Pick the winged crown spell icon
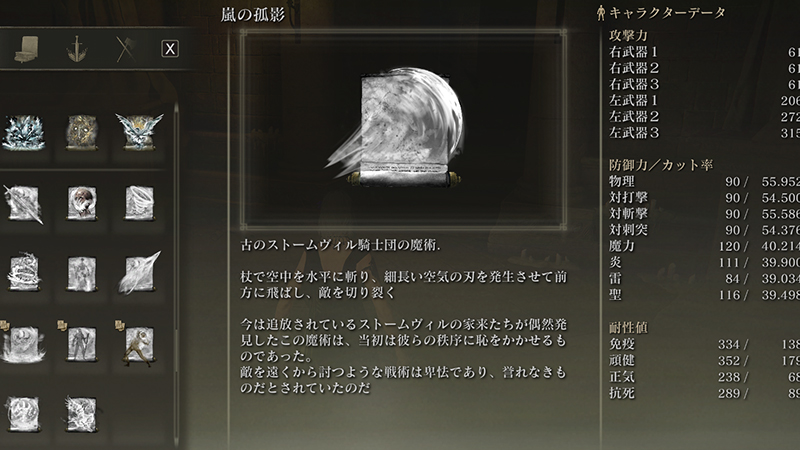800x450 pixels. coord(139,132)
